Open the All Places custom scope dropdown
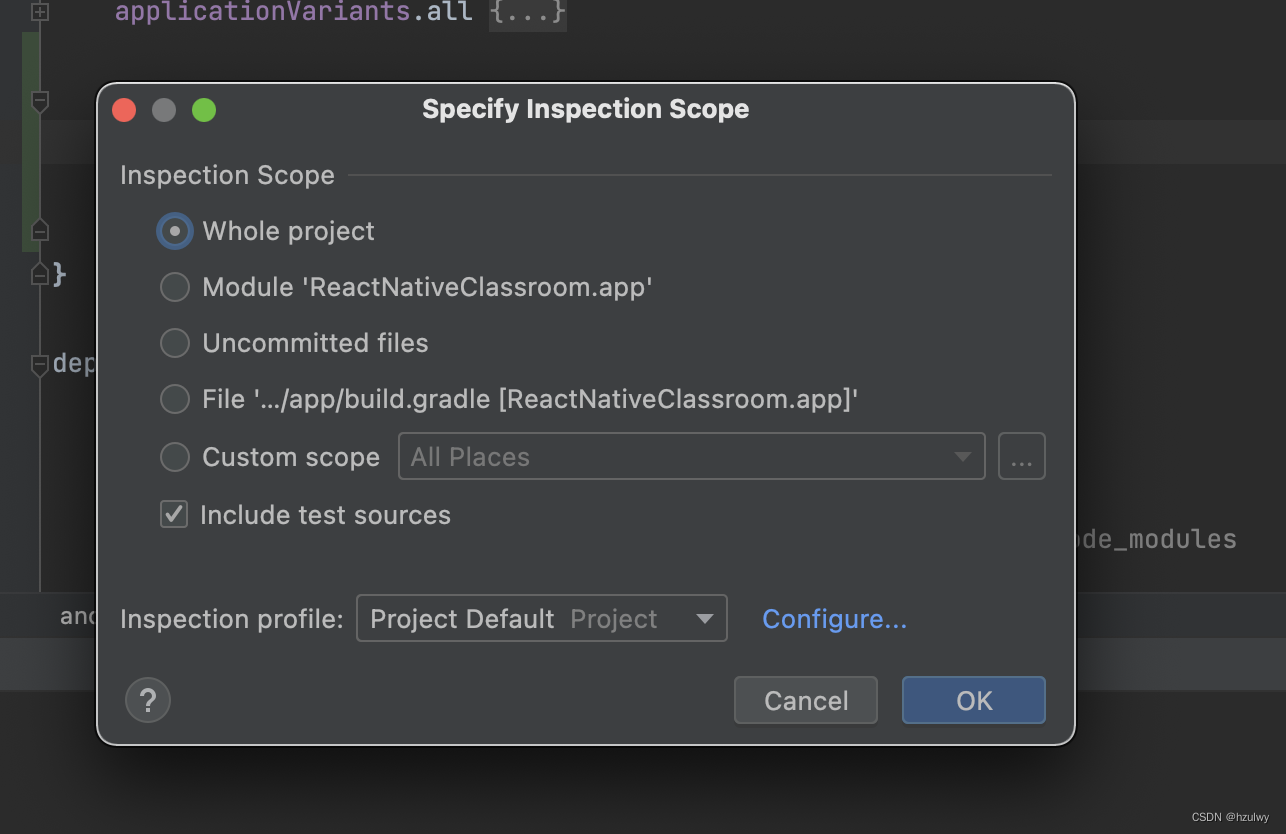This screenshot has width=1286, height=834. pos(692,457)
